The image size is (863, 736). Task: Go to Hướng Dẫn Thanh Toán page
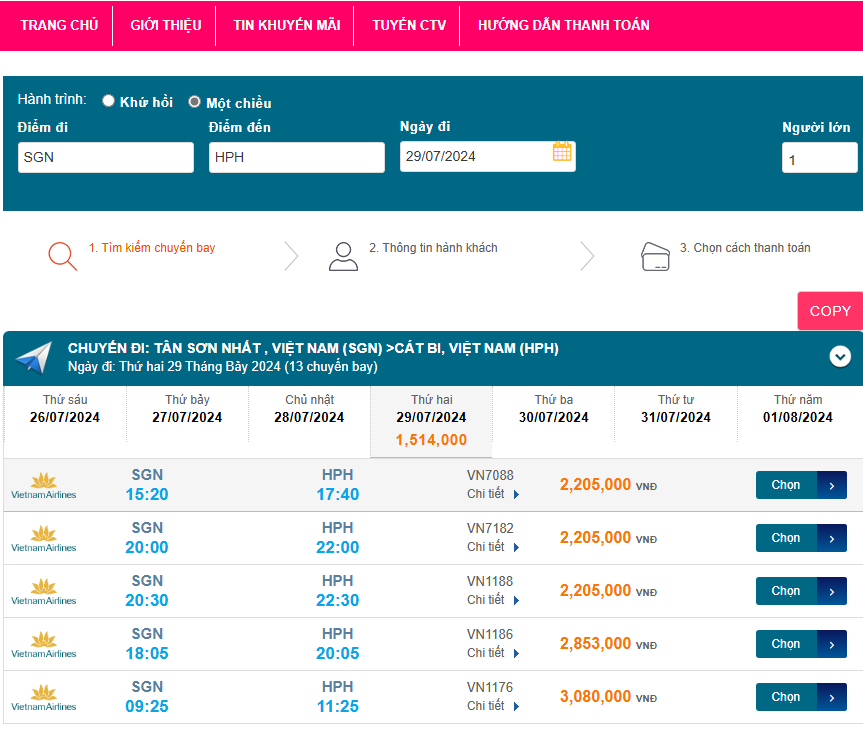563,25
